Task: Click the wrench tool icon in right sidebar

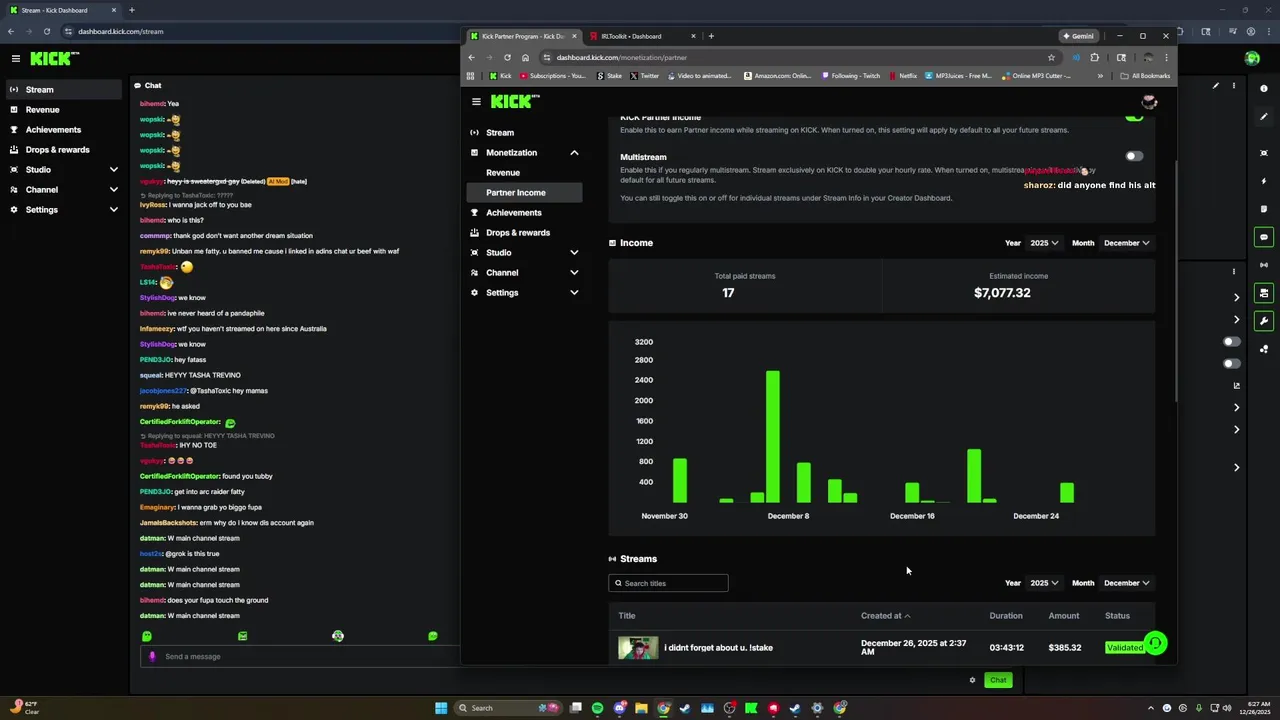Action: [x=1264, y=321]
